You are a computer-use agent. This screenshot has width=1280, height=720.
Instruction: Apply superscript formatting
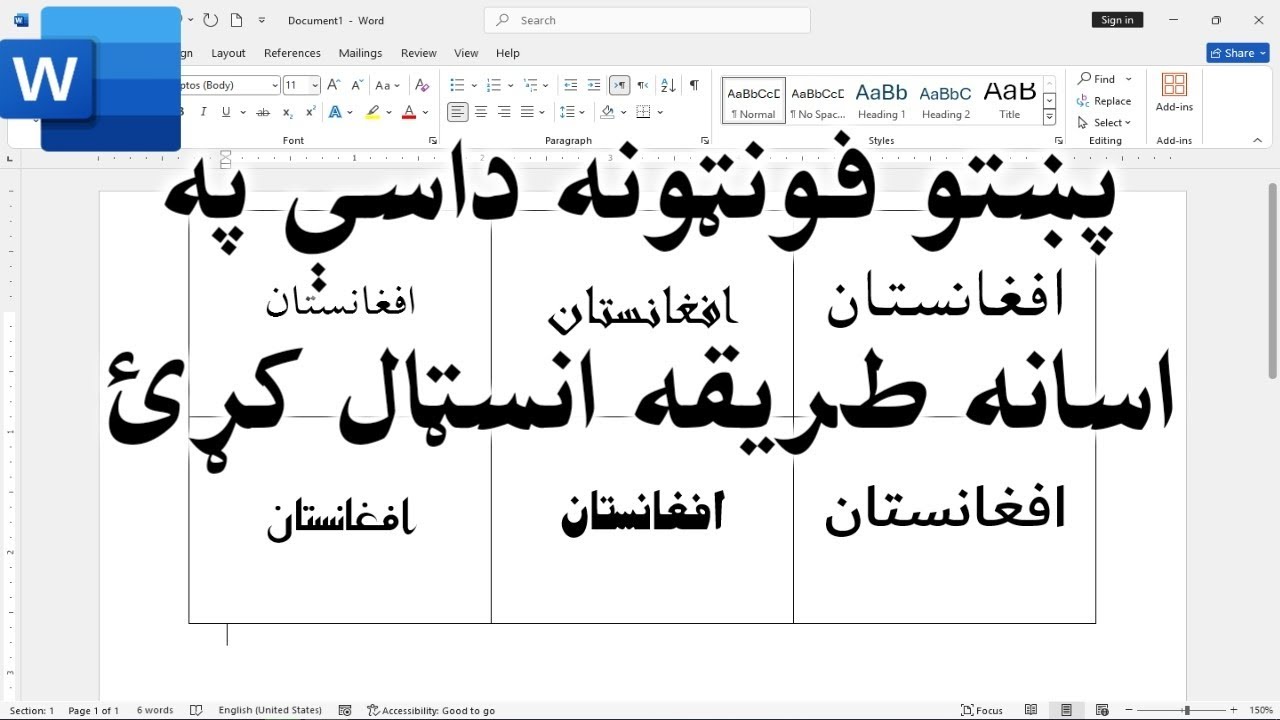(311, 112)
